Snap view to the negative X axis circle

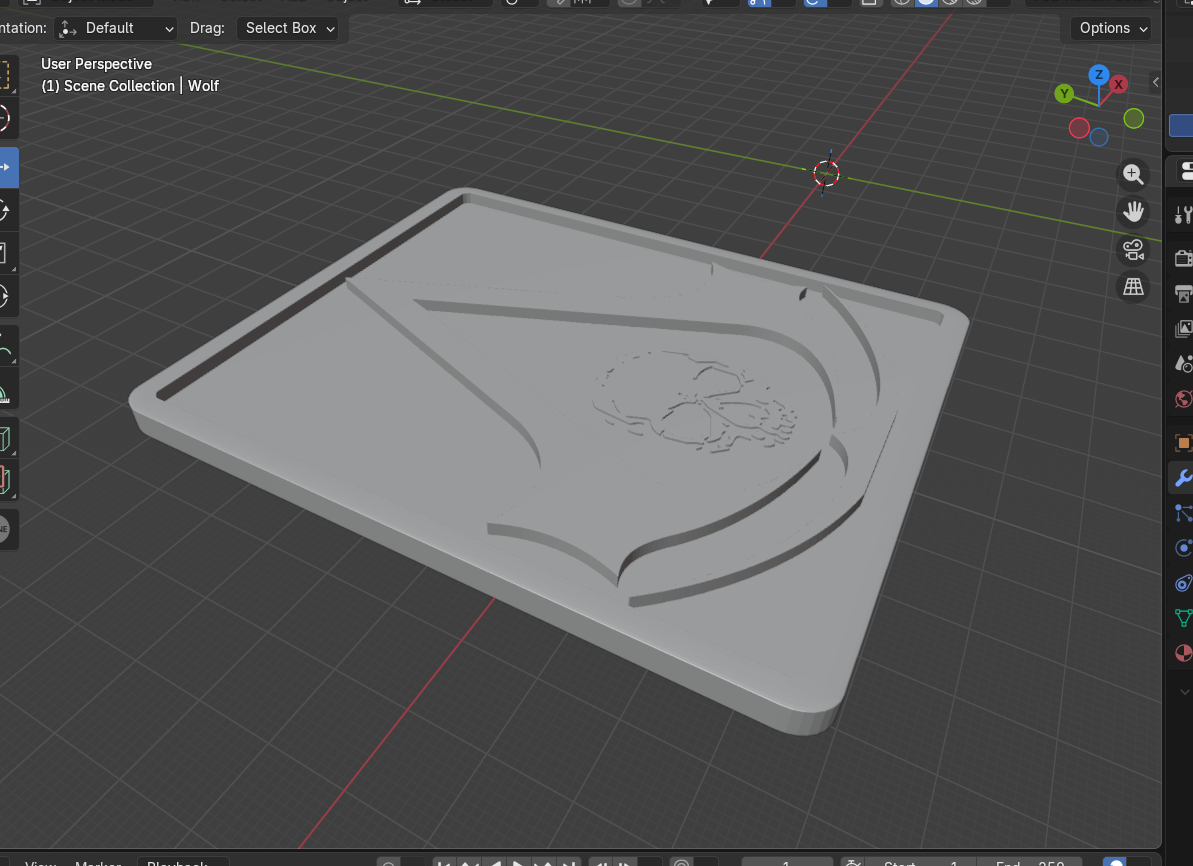(1078, 128)
